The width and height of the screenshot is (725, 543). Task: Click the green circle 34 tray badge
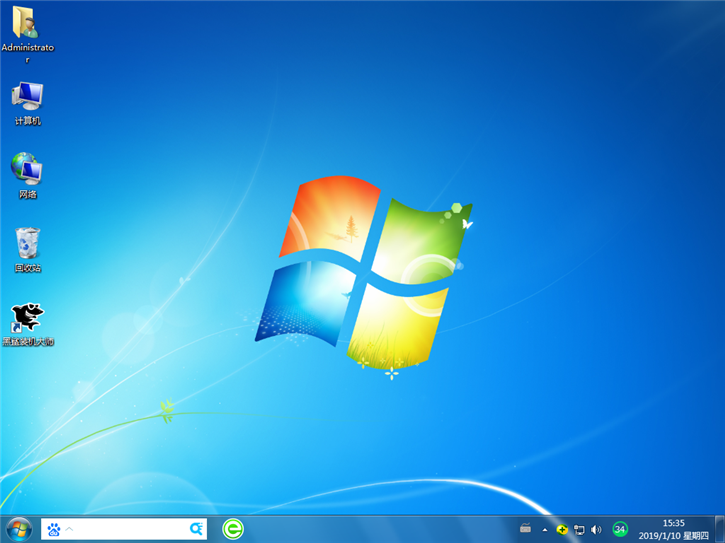(620, 529)
